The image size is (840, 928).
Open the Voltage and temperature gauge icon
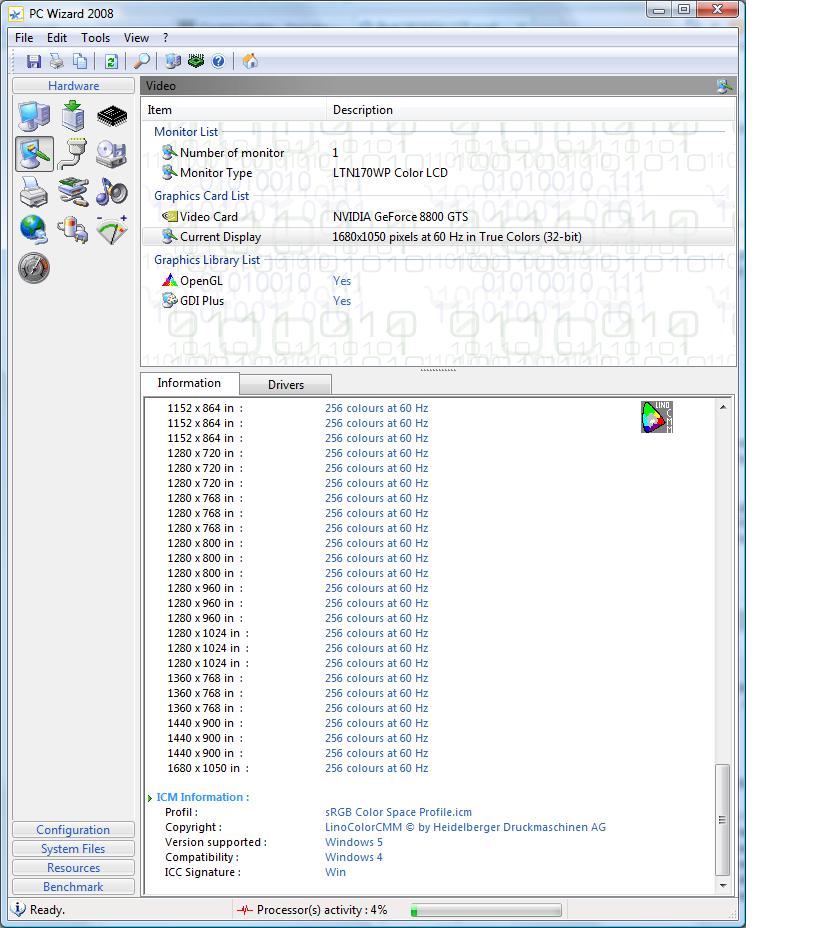point(111,230)
